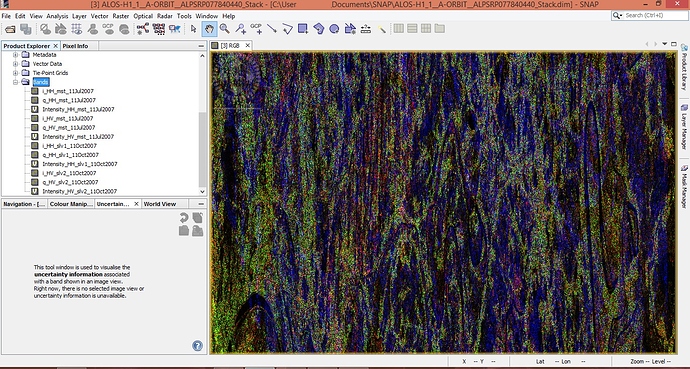Activate the panning hand tool
690x369 pixels.
click(x=209, y=29)
